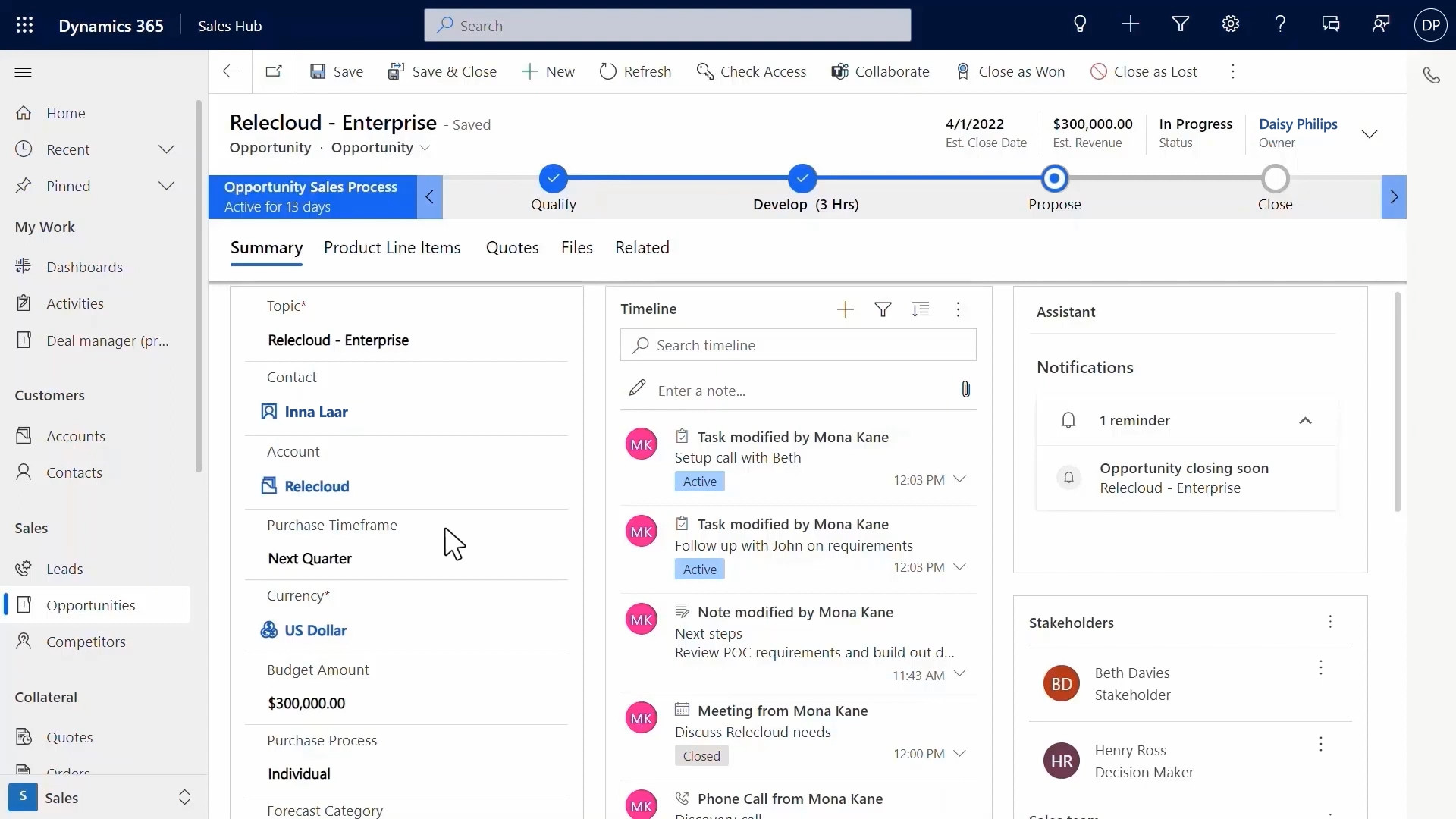Viewport: 1456px width, 819px height.
Task: Open record in a new window
Action: tap(274, 71)
